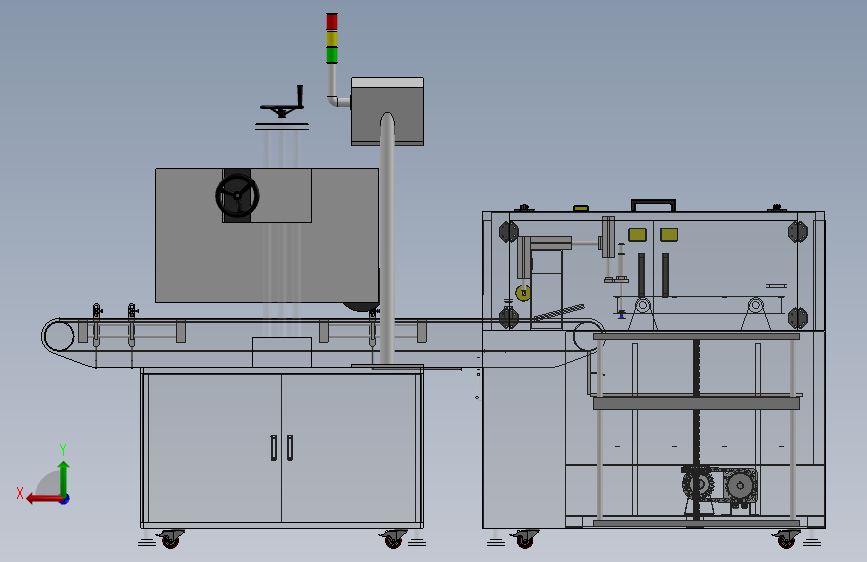Select the yellow round disc near the machine inlet
This screenshot has height=562, width=867.
(x=523, y=293)
